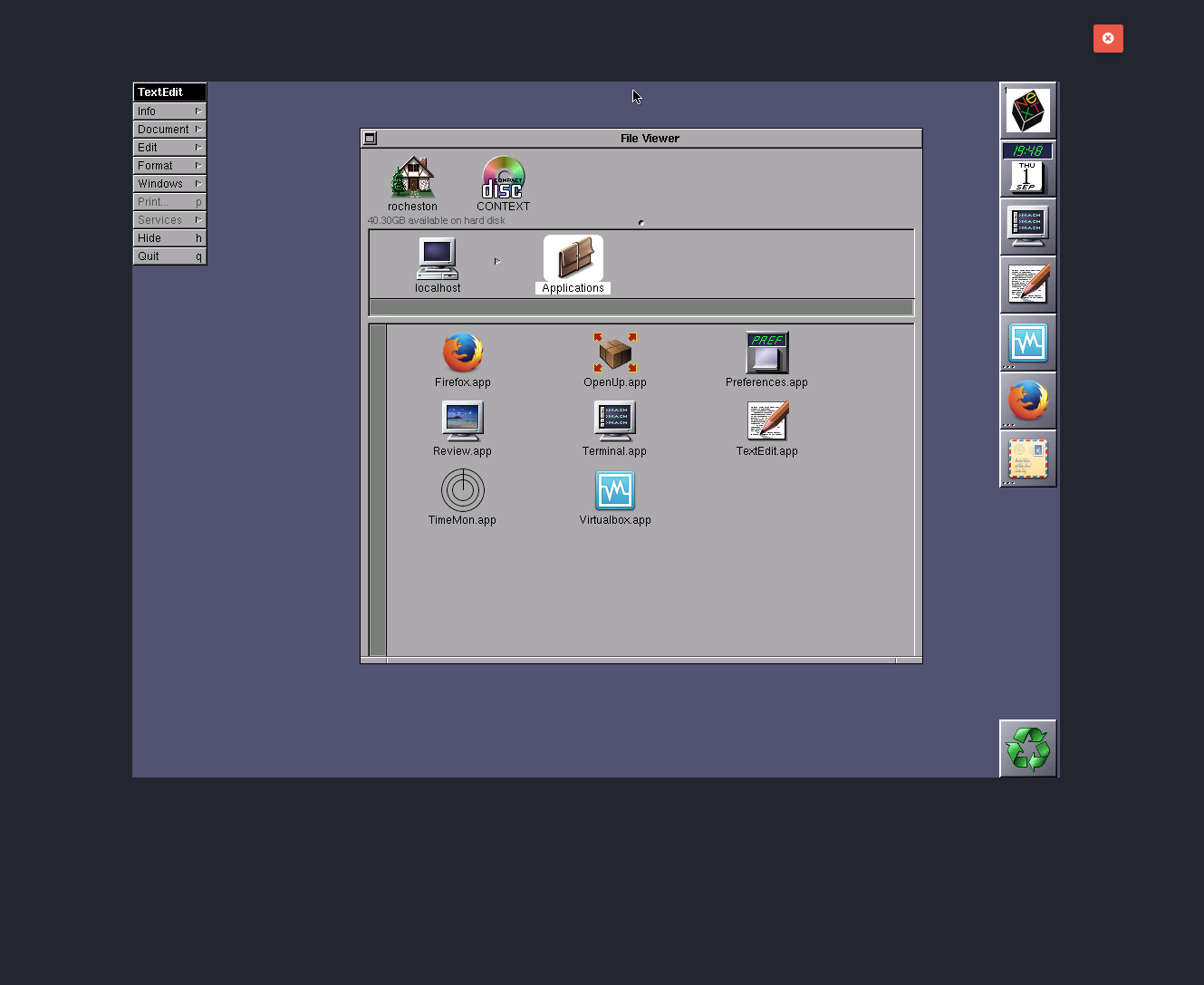Viewport: 1204px width, 985px height.
Task: Click the TimeMon.app filename label
Action: click(x=462, y=520)
